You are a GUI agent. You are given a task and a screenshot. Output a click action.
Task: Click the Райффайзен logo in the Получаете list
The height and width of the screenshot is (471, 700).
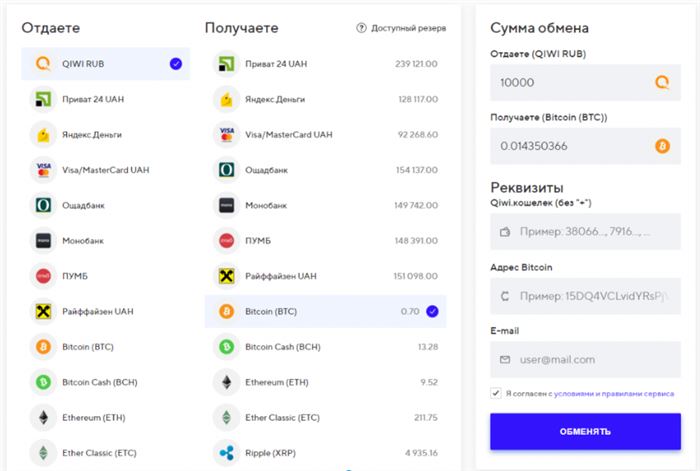pyautogui.click(x=226, y=276)
